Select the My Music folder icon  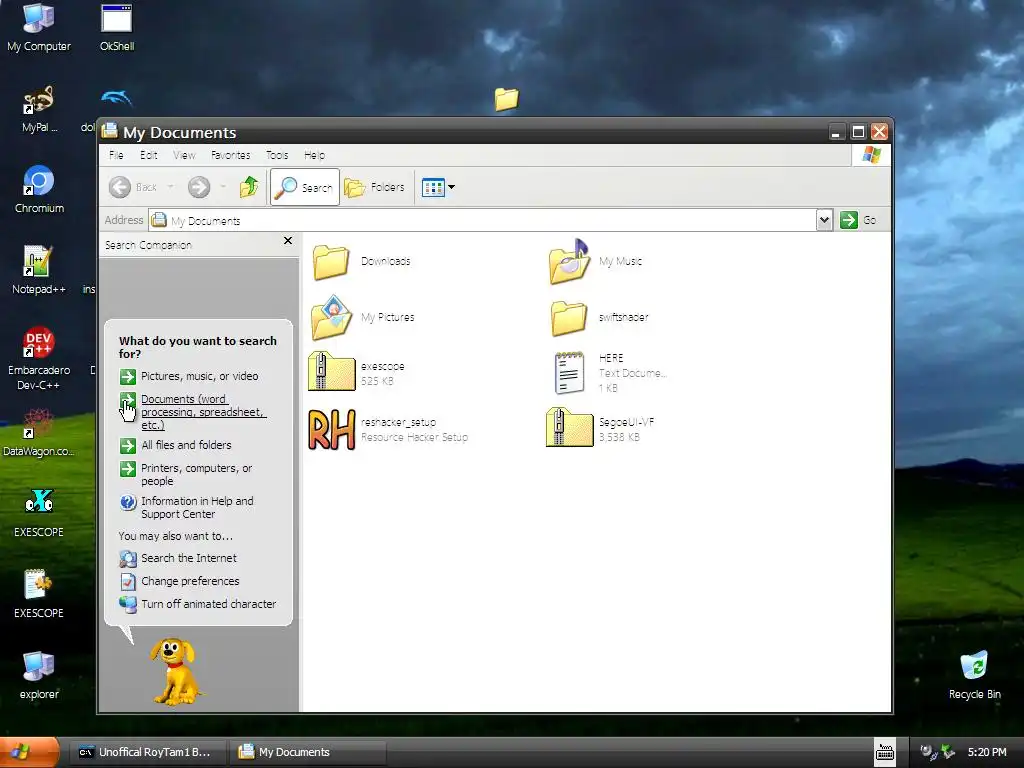(x=569, y=262)
